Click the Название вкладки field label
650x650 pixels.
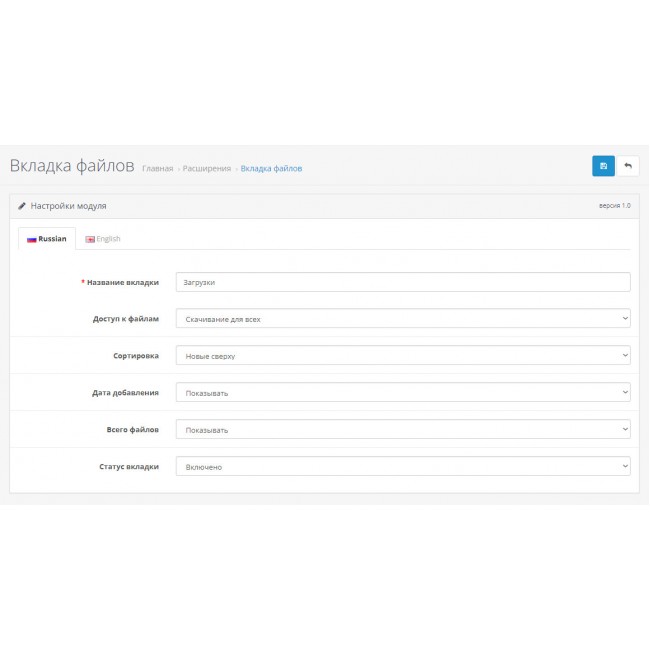[x=122, y=282]
